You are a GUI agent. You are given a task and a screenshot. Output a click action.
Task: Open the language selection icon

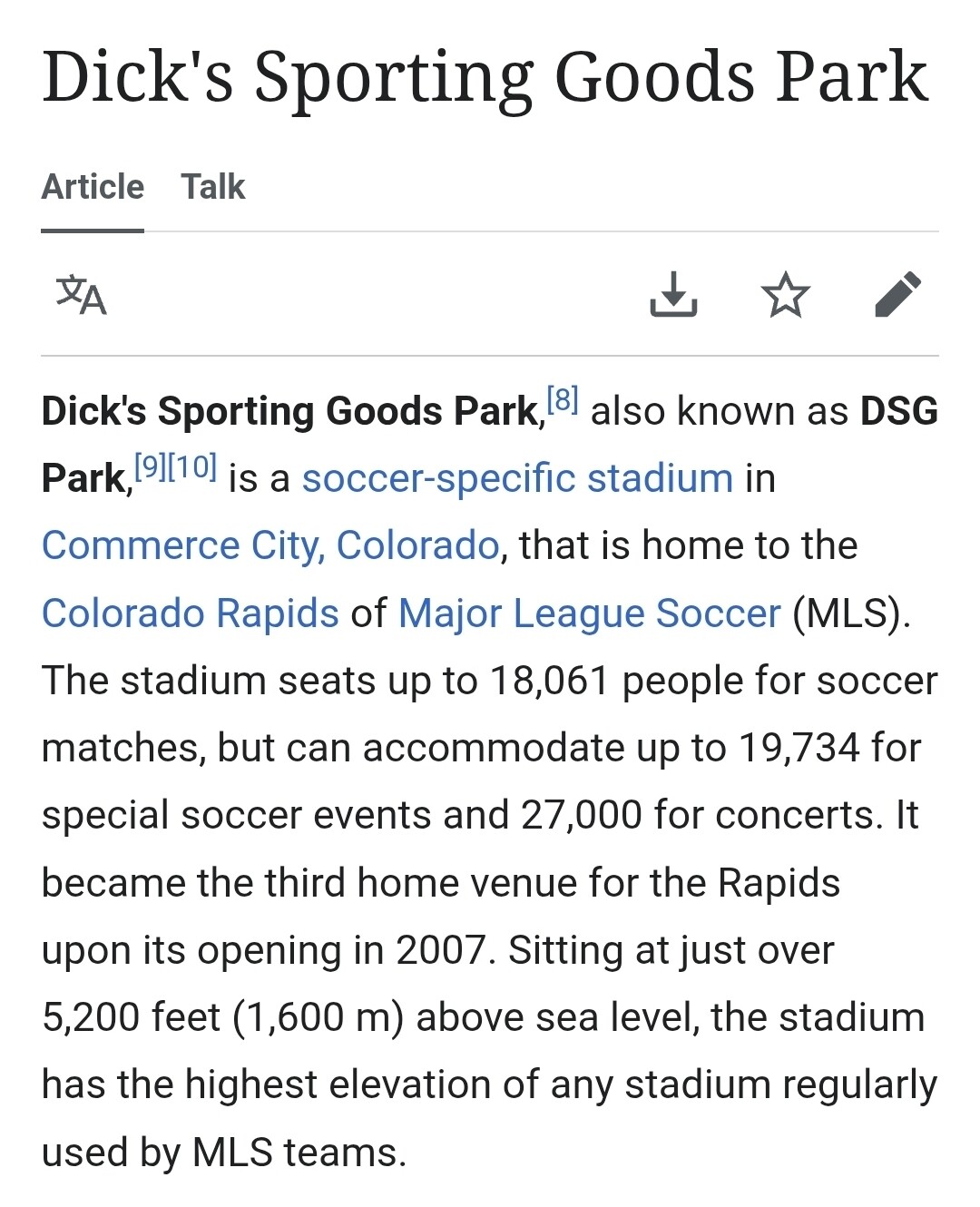coord(82,295)
